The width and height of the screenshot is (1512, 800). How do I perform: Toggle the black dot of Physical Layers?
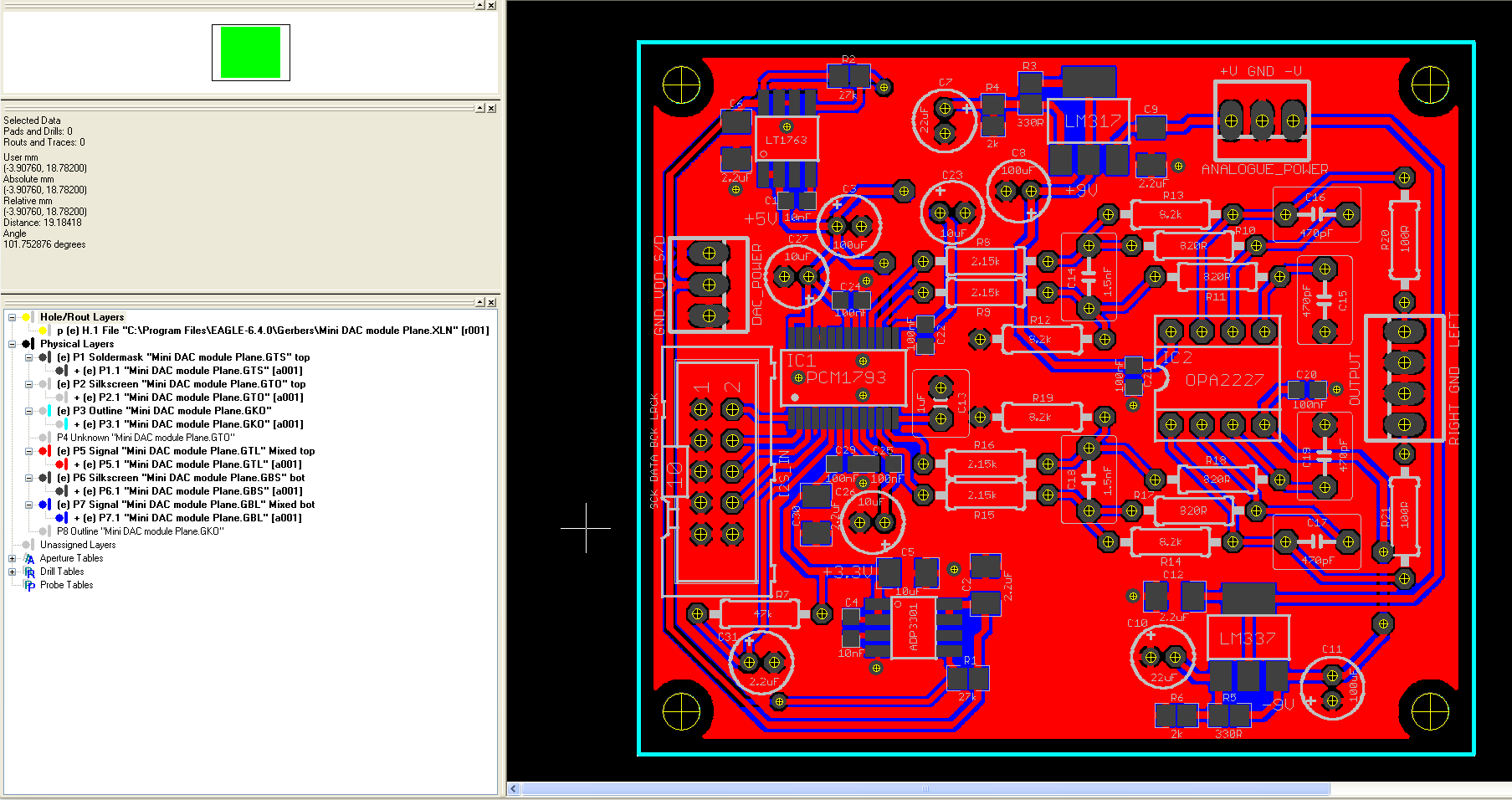tap(26, 344)
